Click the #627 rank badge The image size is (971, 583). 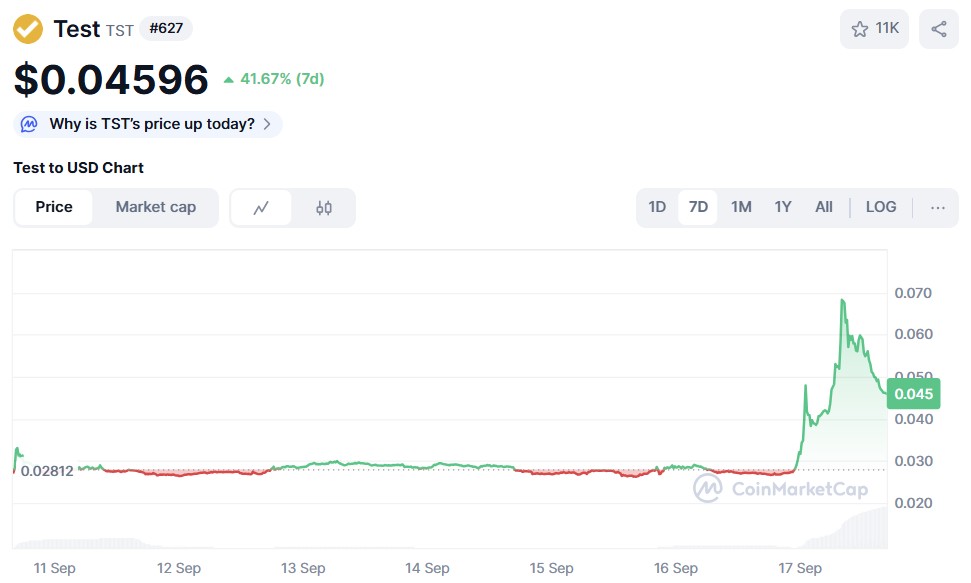[165, 29]
